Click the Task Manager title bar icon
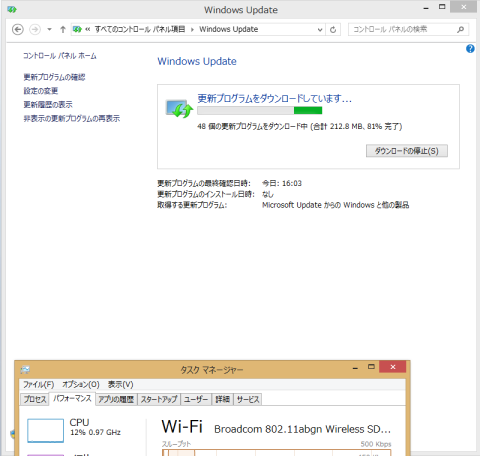The height and width of the screenshot is (456, 480). coord(25,370)
